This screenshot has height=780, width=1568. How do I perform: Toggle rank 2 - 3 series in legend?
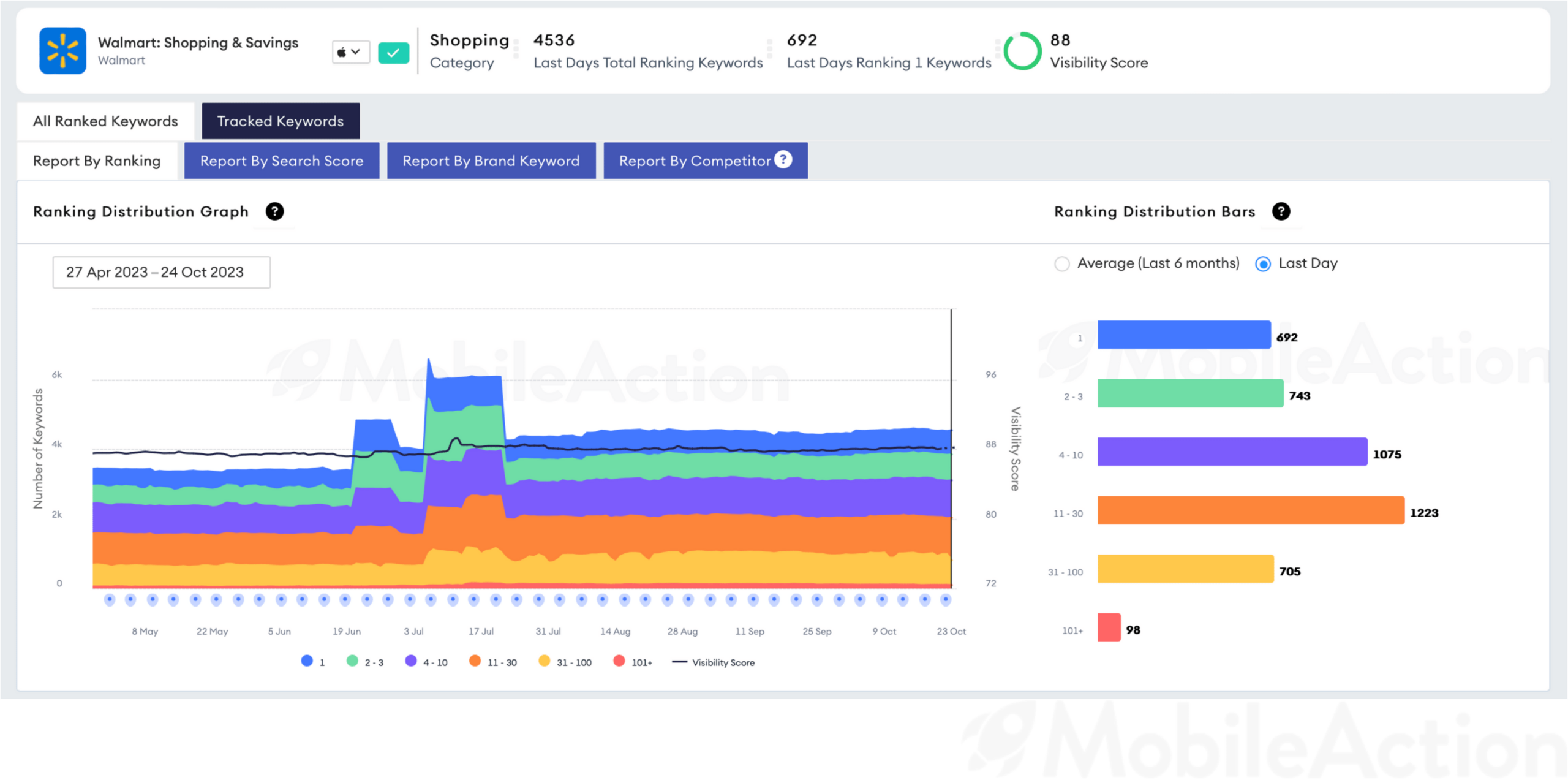coord(365,662)
